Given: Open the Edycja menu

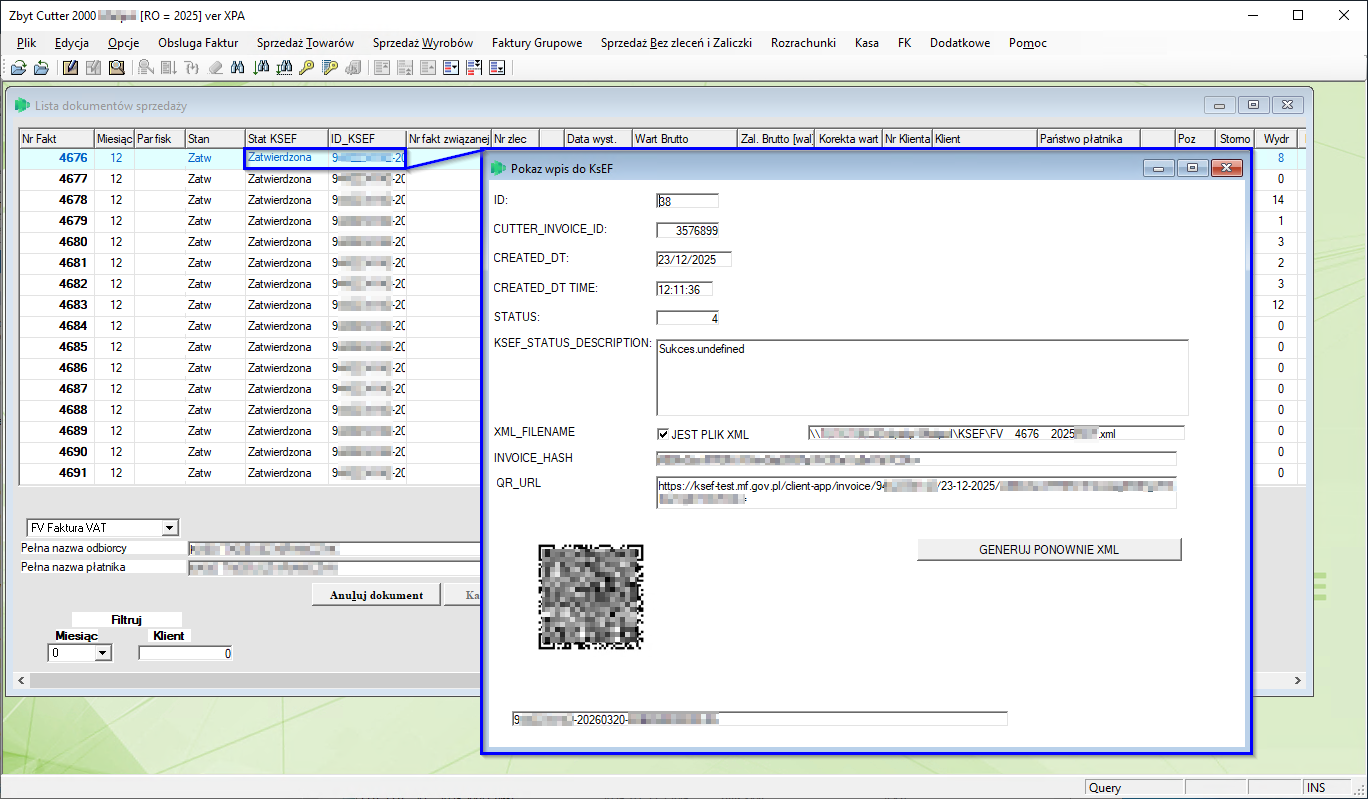Looking at the screenshot, I should pyautogui.click(x=72, y=43).
